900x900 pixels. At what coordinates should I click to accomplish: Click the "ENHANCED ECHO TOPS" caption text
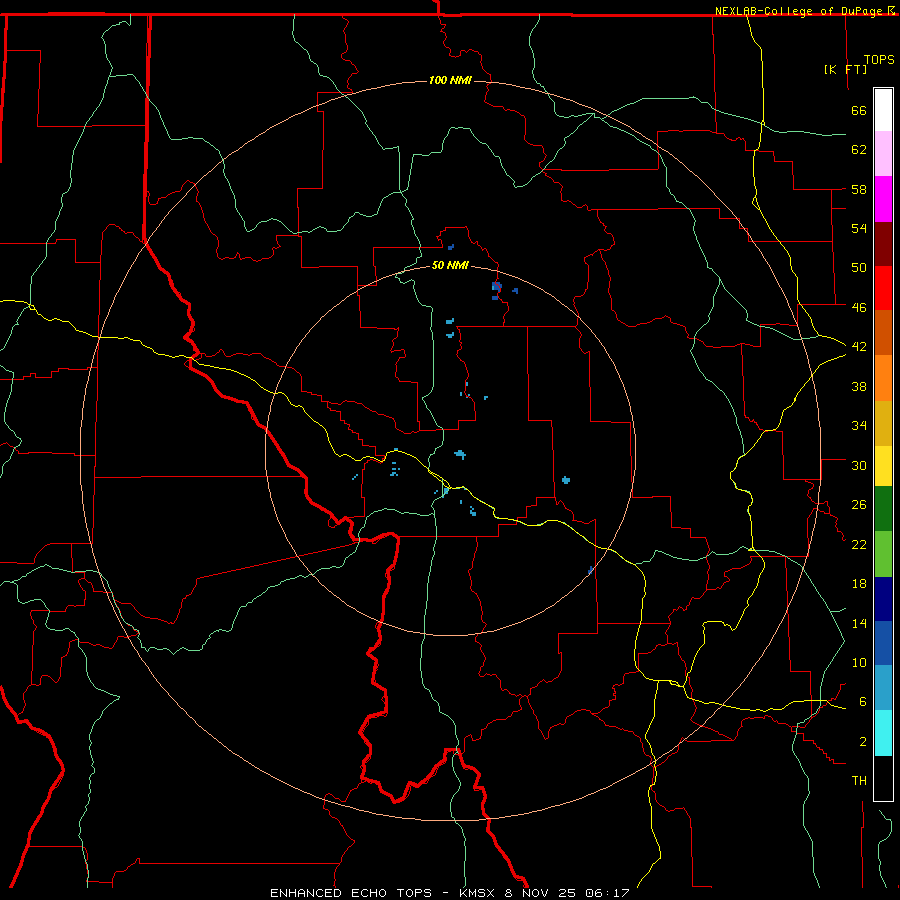click(x=351, y=893)
